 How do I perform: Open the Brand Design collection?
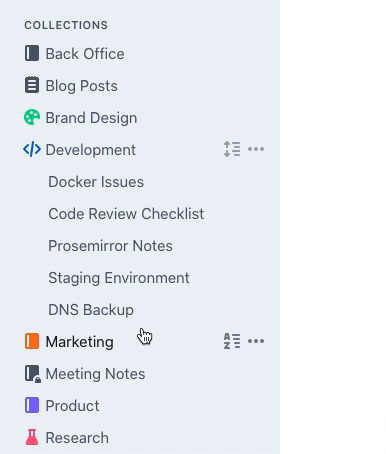click(91, 118)
